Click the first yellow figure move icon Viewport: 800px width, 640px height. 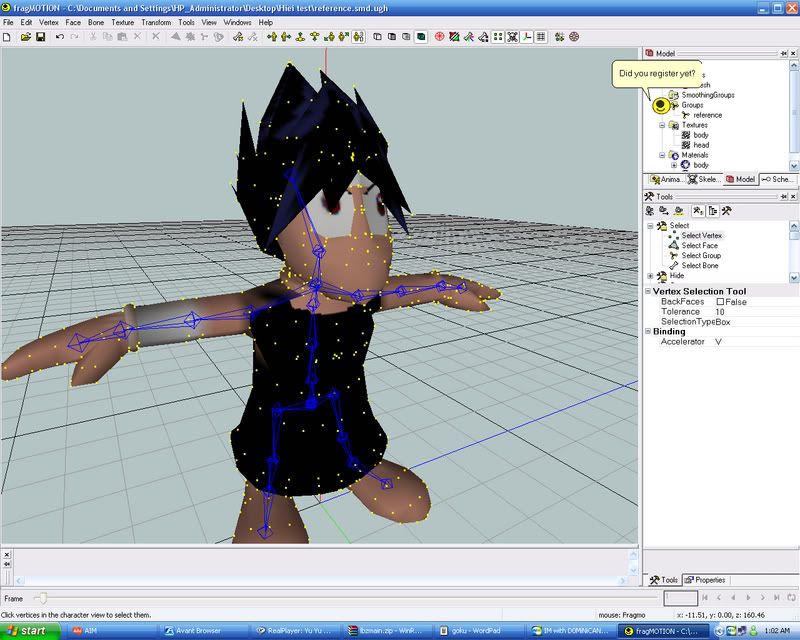[272, 37]
